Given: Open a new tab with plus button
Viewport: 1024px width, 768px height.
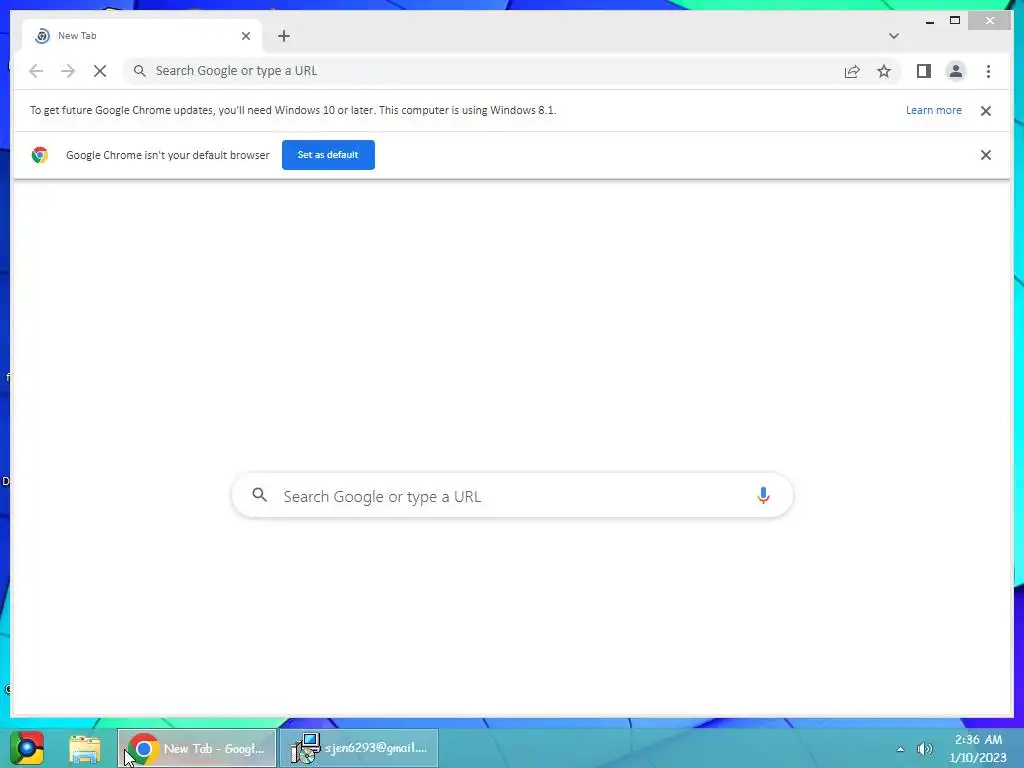Looking at the screenshot, I should 283,36.
